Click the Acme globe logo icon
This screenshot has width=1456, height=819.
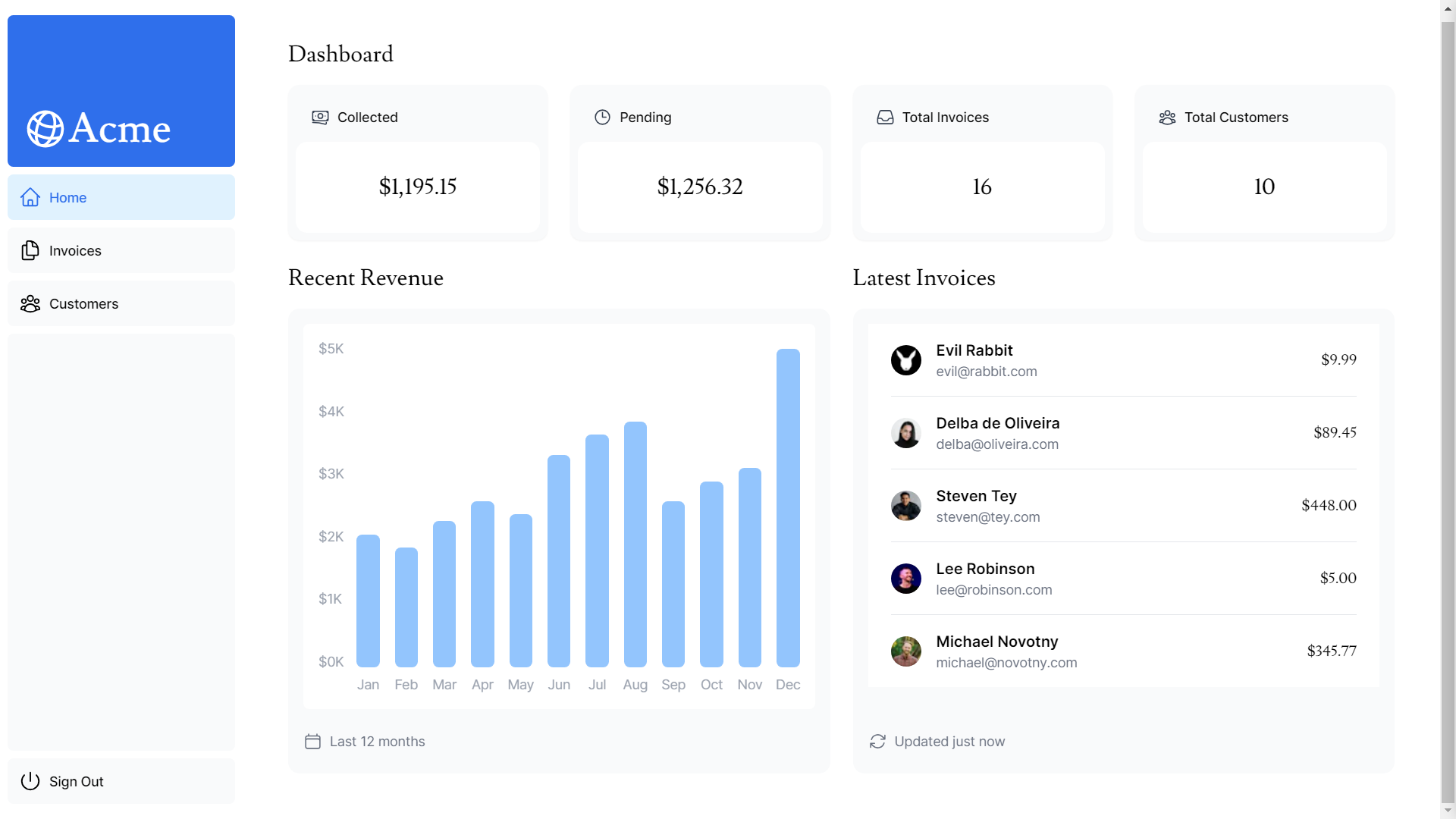click(x=45, y=129)
